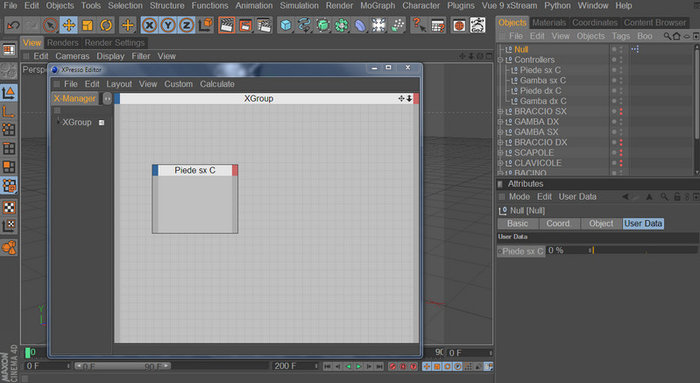Toggle rotation keyframe recording button
The image size is (700, 383).
coord(447,366)
